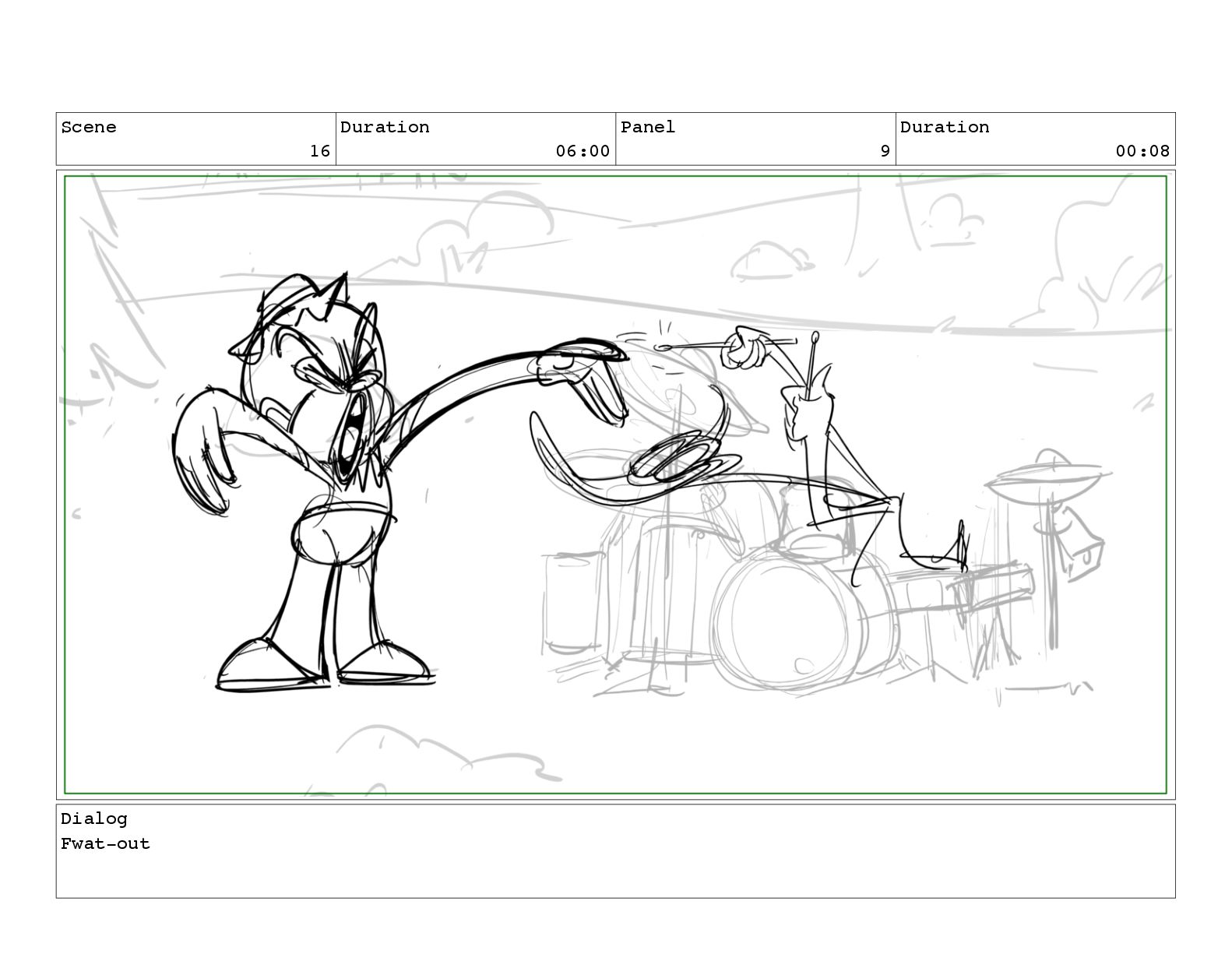Image resolution: width=1232 pixels, height=954 pixels.
Task: Click the Dialog label below the panel
Action: (94, 818)
